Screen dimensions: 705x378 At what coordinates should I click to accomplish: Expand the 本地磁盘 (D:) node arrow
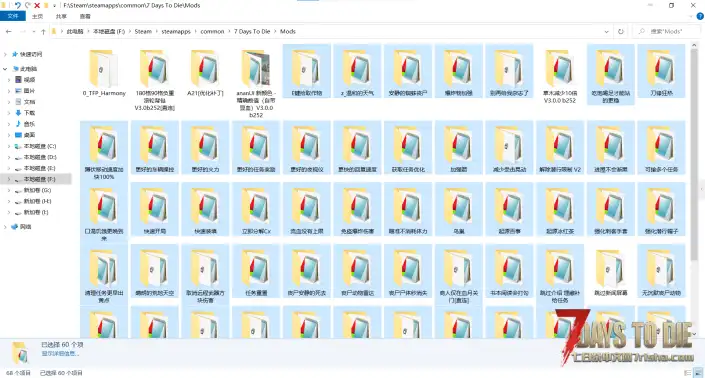point(9,157)
